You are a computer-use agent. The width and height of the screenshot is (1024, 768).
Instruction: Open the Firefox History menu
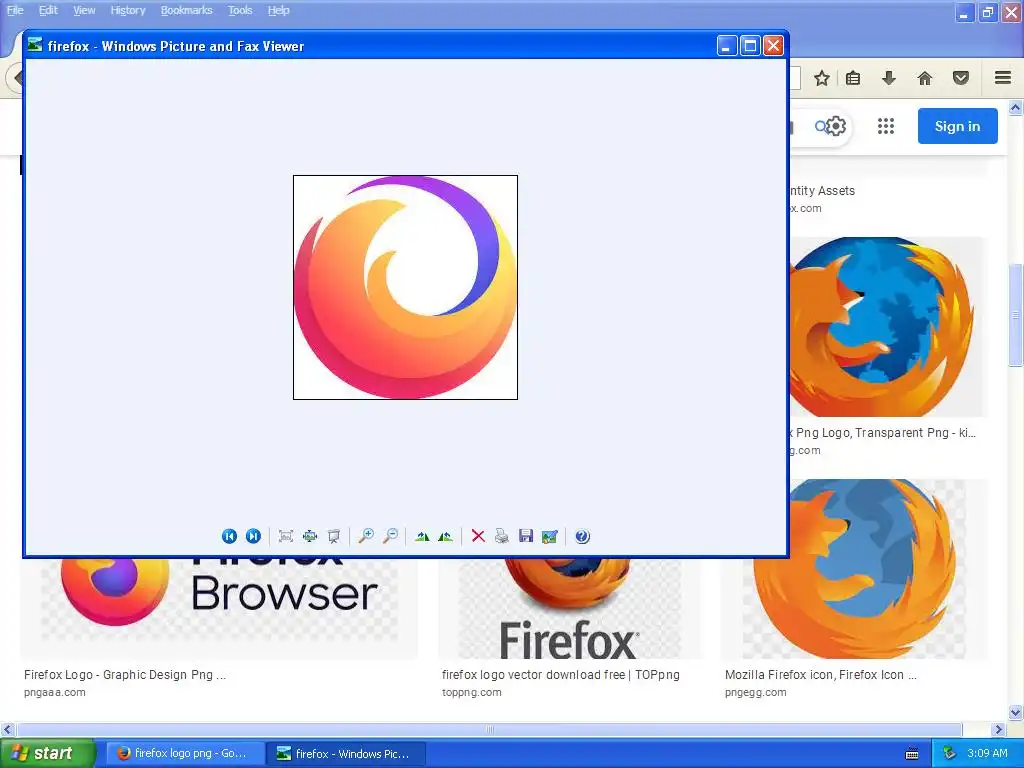(128, 10)
